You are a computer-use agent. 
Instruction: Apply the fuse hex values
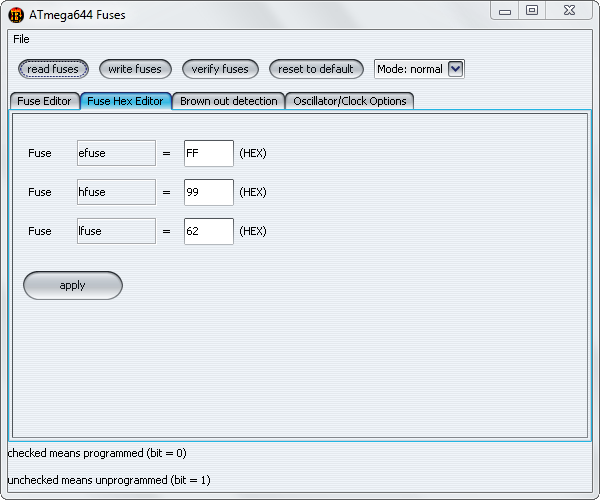73,285
